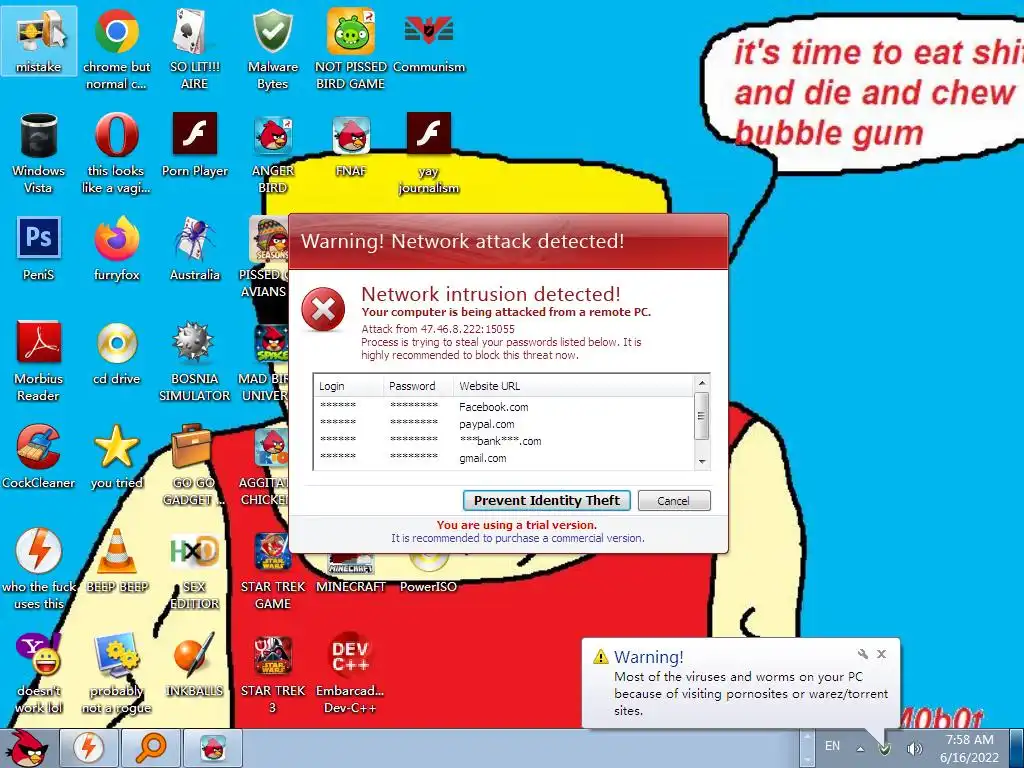Click Cancel in the network attack dialog
Viewport: 1024px width, 768px height.
click(673, 500)
